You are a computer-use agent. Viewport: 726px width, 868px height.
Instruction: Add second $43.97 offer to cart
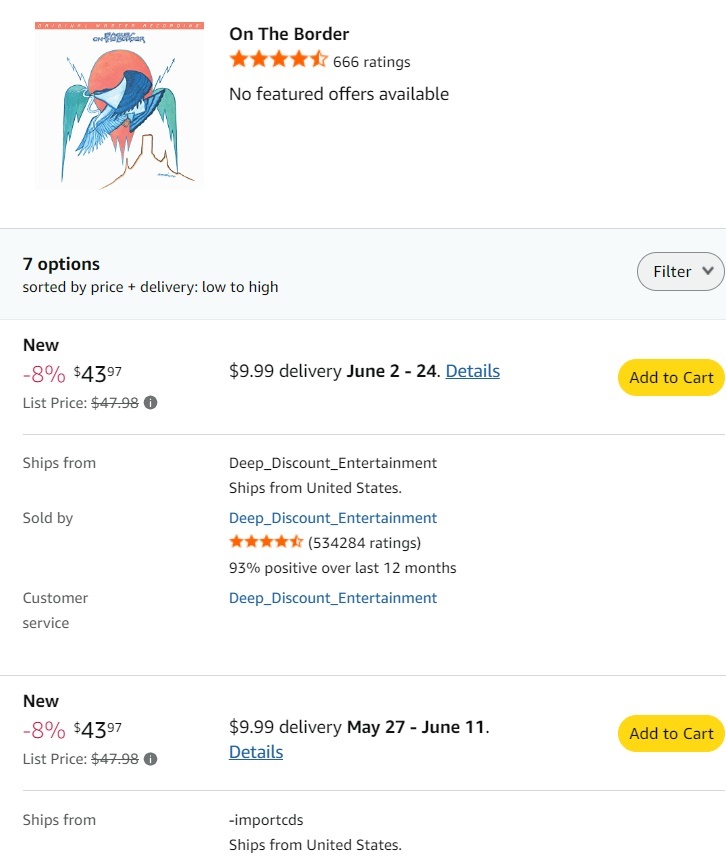click(671, 734)
